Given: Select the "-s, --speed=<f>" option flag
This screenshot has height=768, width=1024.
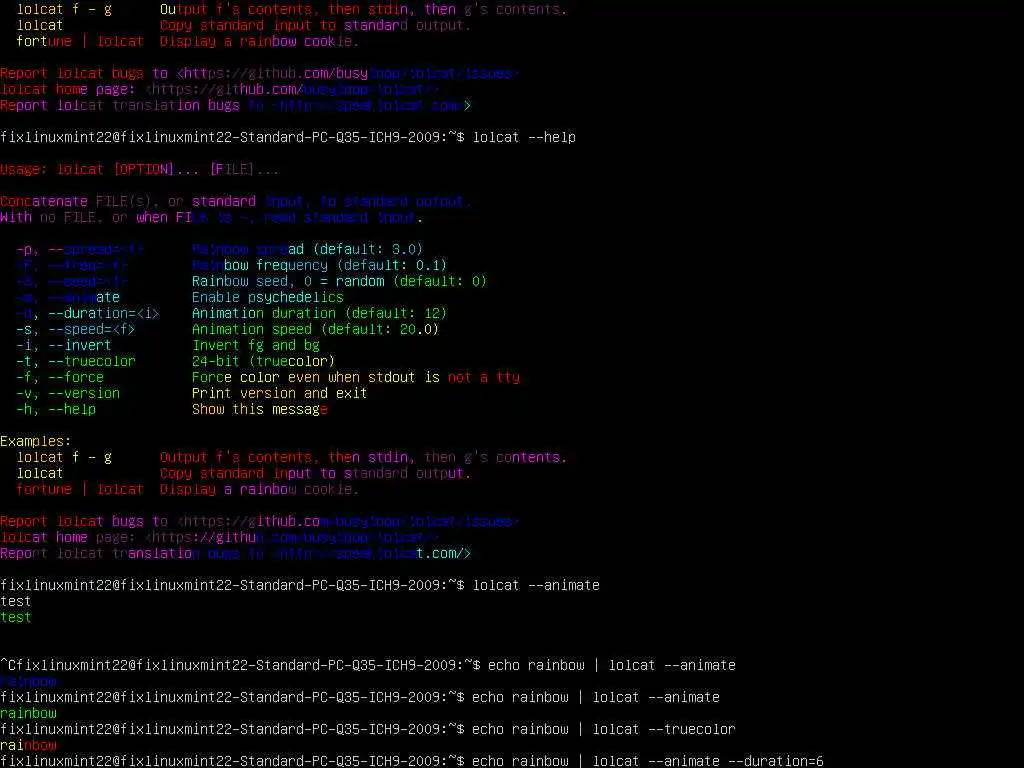Looking at the screenshot, I should click(76, 329).
